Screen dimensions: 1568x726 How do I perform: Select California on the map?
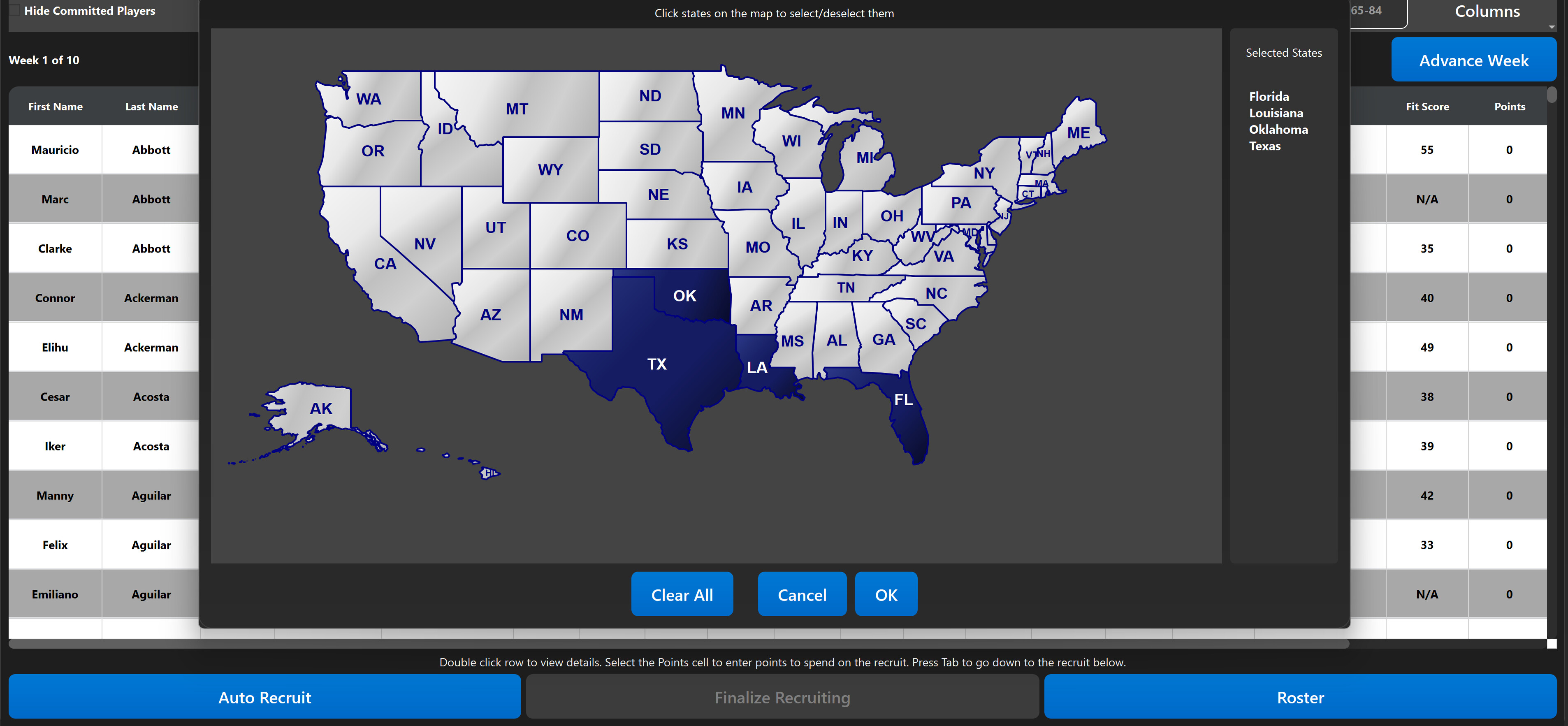tap(386, 264)
